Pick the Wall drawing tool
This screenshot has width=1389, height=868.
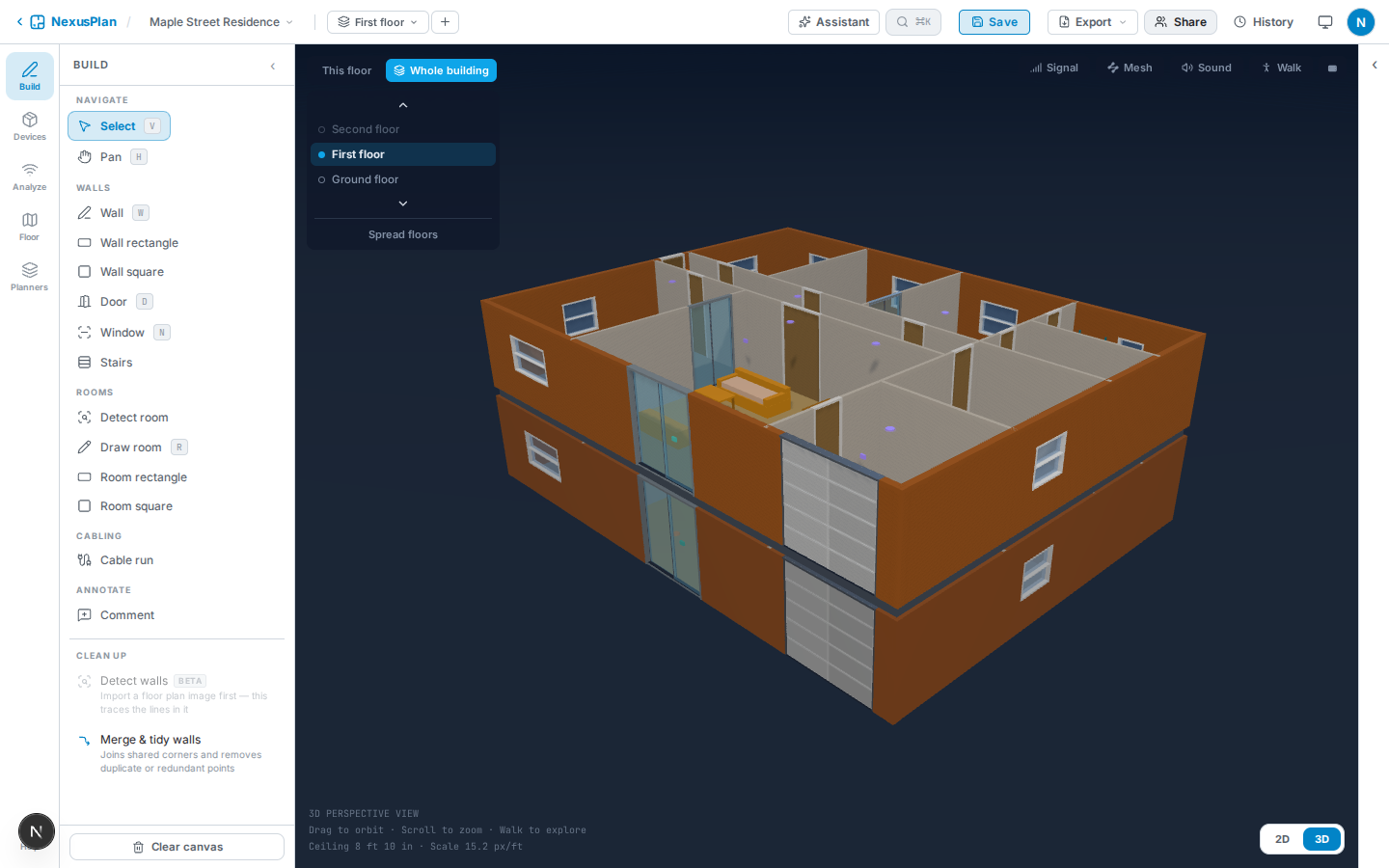point(113,213)
